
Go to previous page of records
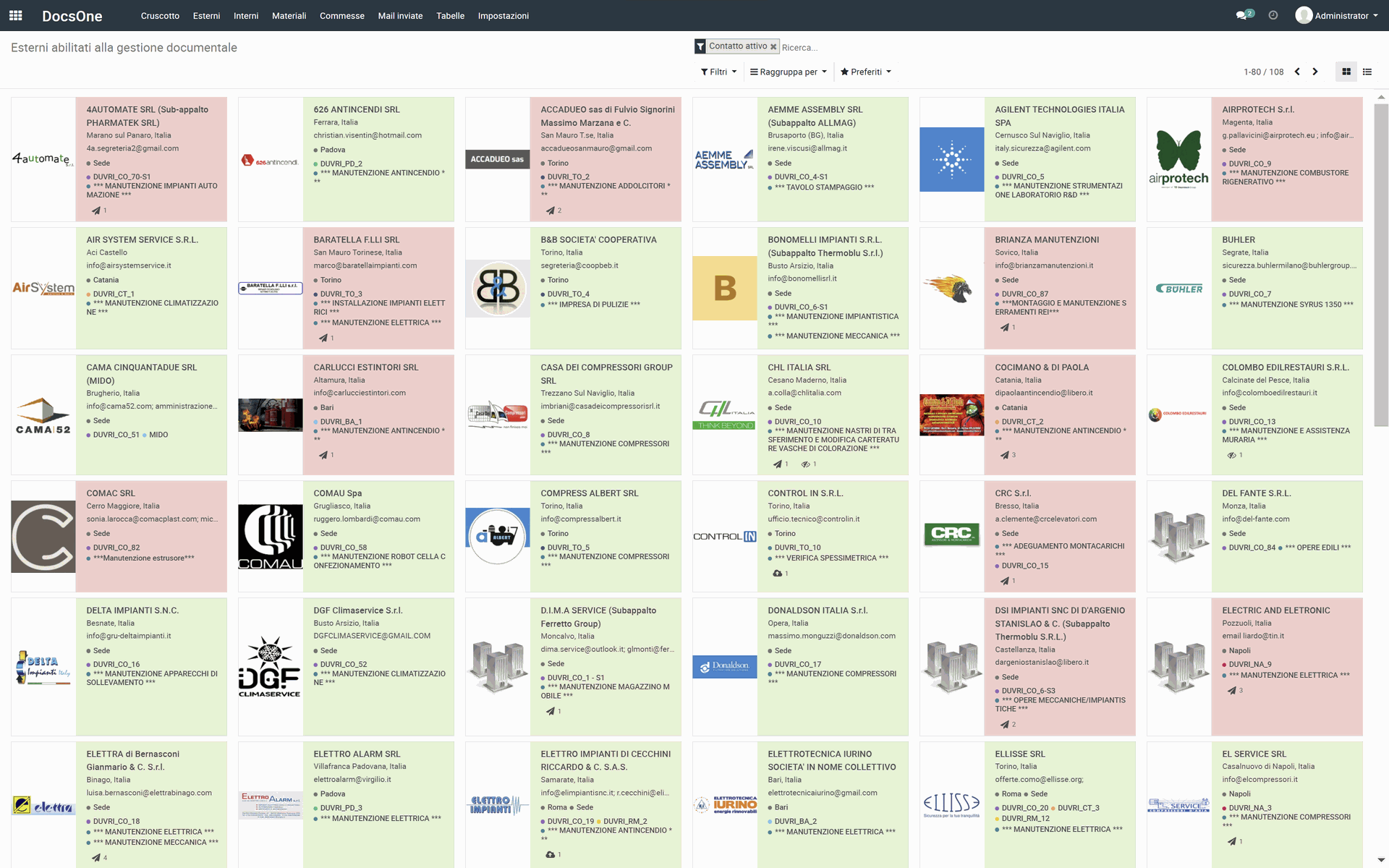click(1297, 72)
